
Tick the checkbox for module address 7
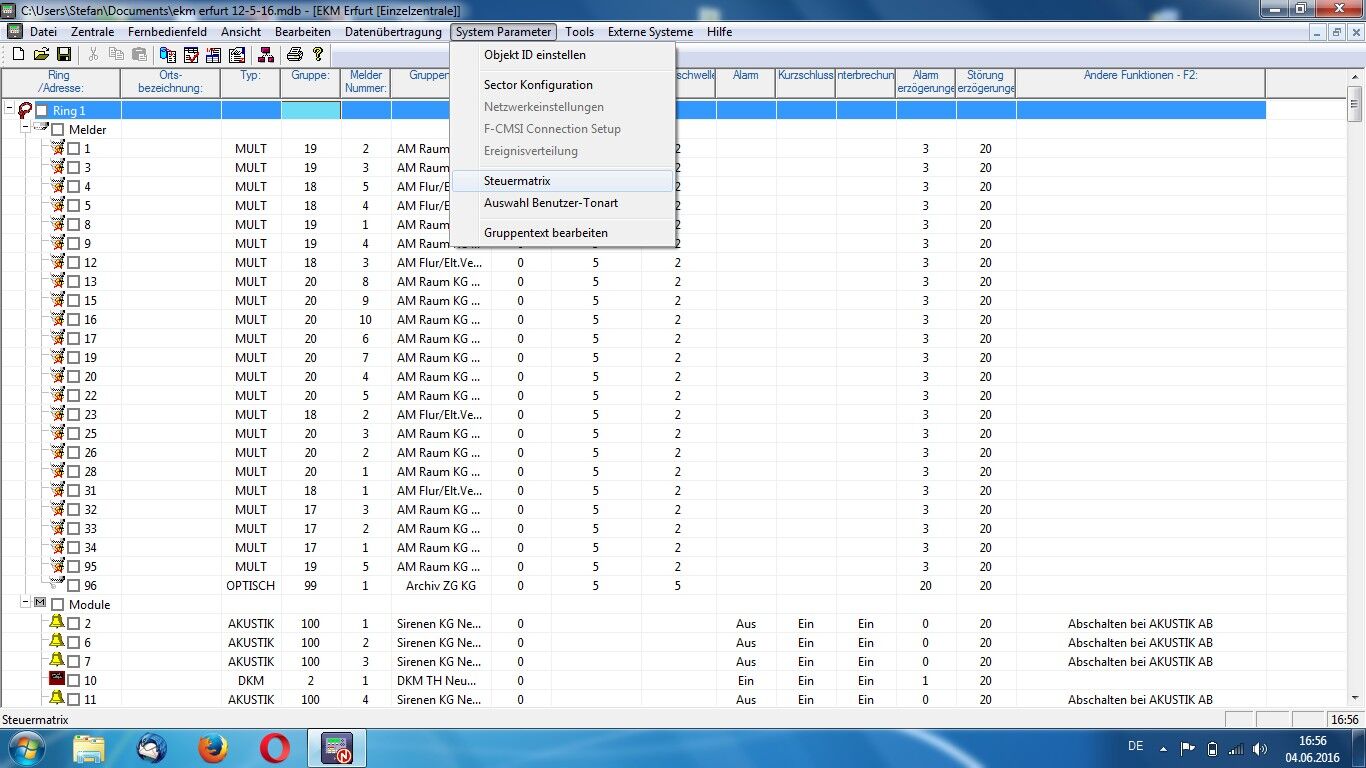74,662
